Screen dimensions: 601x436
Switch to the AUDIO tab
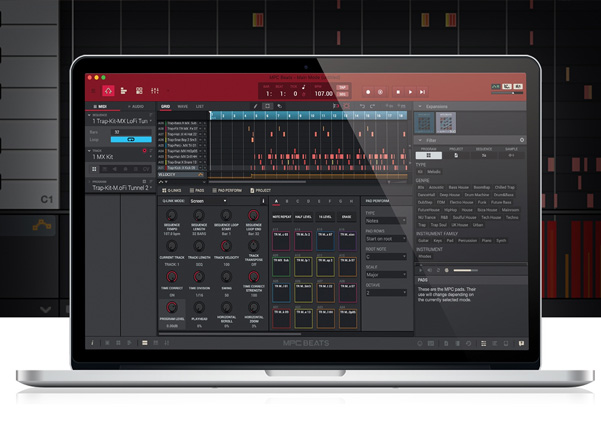click(x=136, y=107)
